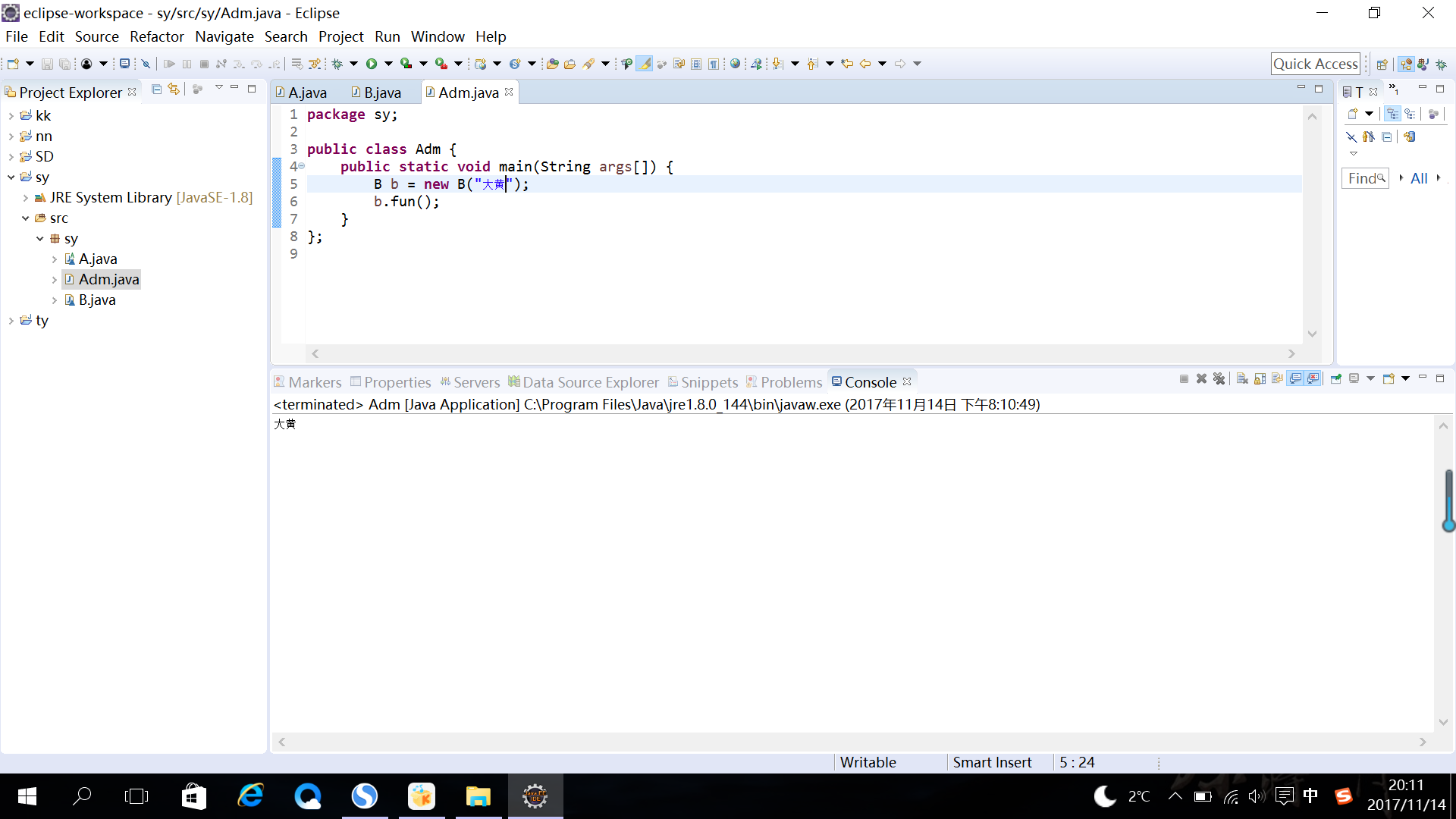Expand the ty project
1456x819 pixels.
click(11, 321)
